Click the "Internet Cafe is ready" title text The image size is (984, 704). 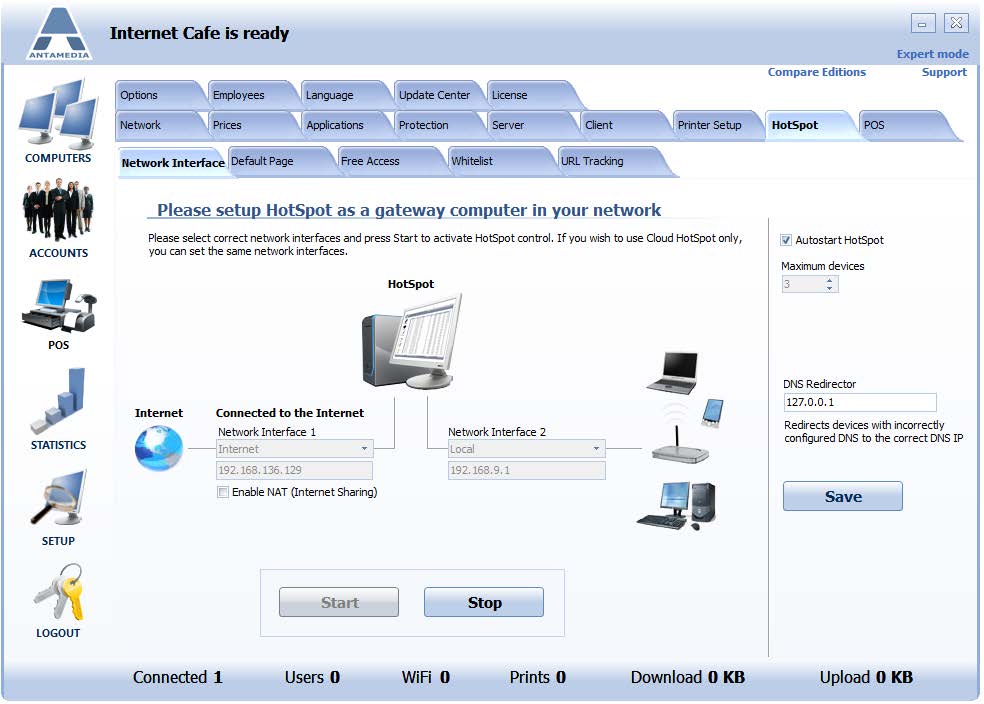(x=200, y=33)
